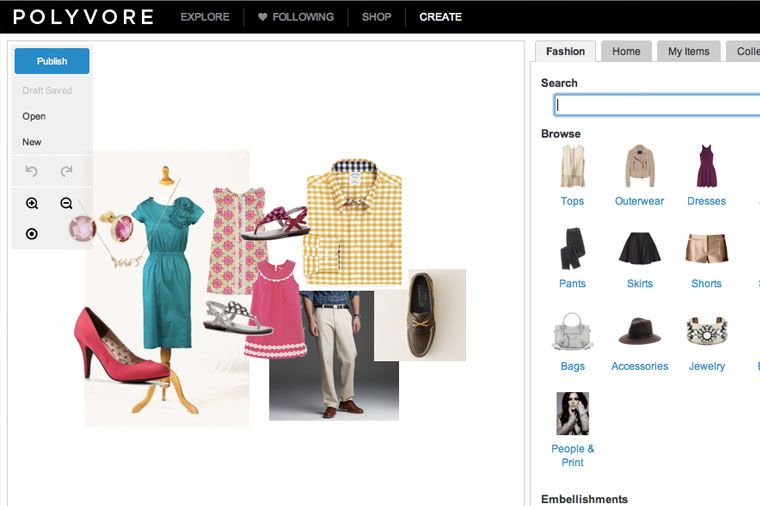The image size is (760, 506).
Task: Click the Embellishments heading
Action: pos(585,499)
